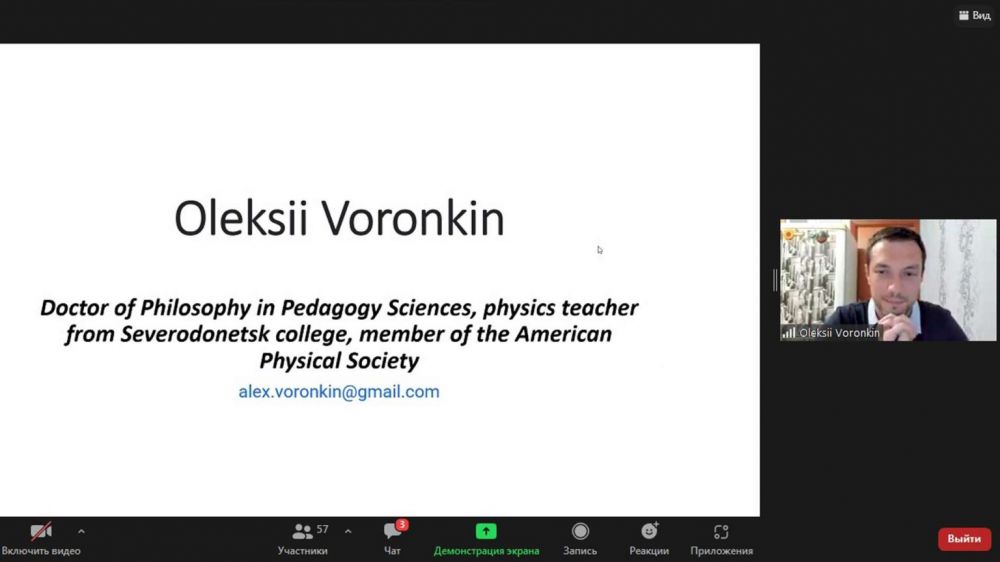Image resolution: width=1000 pixels, height=562 pixels.
Task: Click the red unread chat badge 3
Action: tap(402, 525)
